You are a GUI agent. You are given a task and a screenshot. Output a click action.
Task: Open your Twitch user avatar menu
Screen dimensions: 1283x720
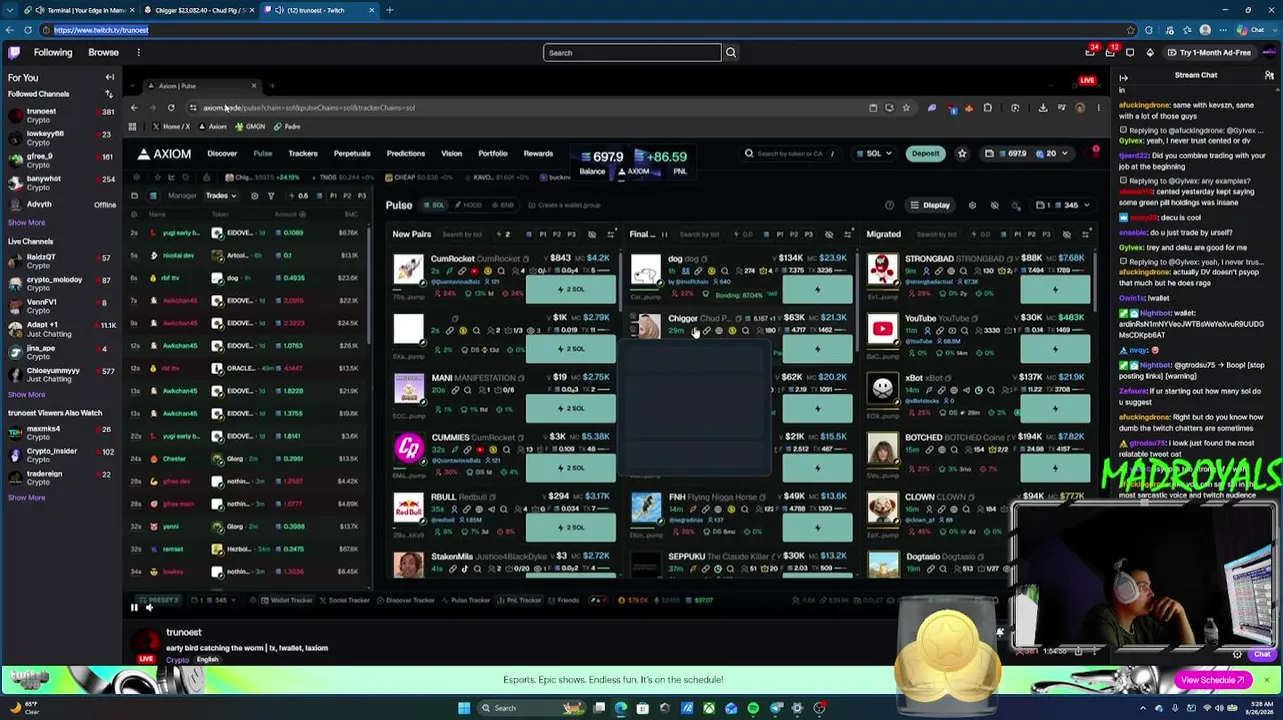tap(1268, 52)
